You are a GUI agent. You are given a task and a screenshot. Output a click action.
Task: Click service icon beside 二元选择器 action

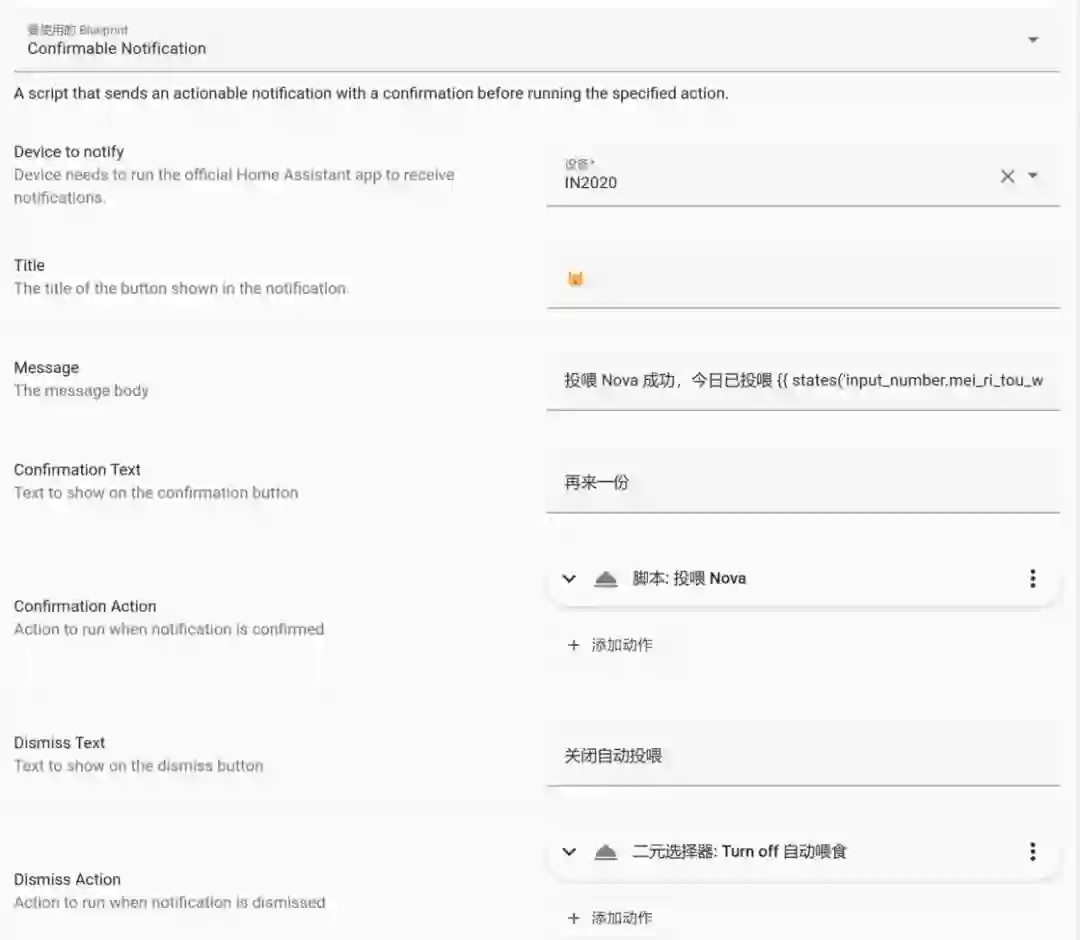[x=606, y=852]
